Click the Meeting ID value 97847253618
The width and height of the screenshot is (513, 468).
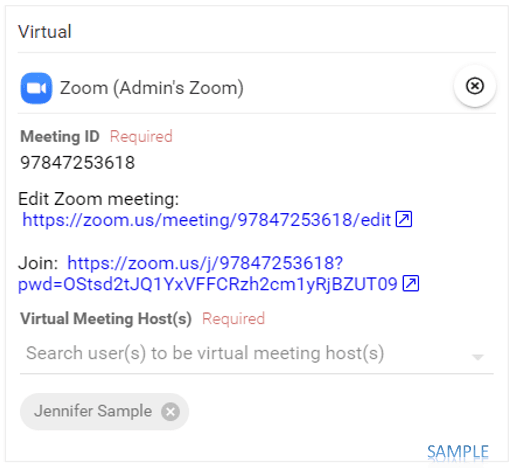(78, 163)
